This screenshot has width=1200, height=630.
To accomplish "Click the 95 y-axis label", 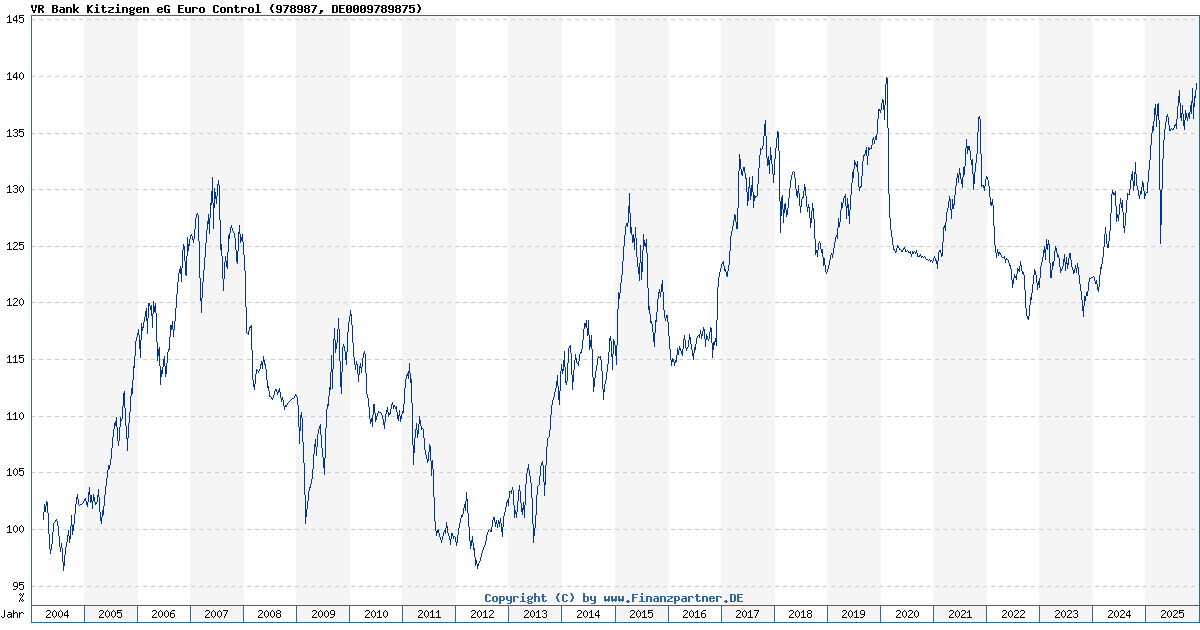I will tap(17, 586).
